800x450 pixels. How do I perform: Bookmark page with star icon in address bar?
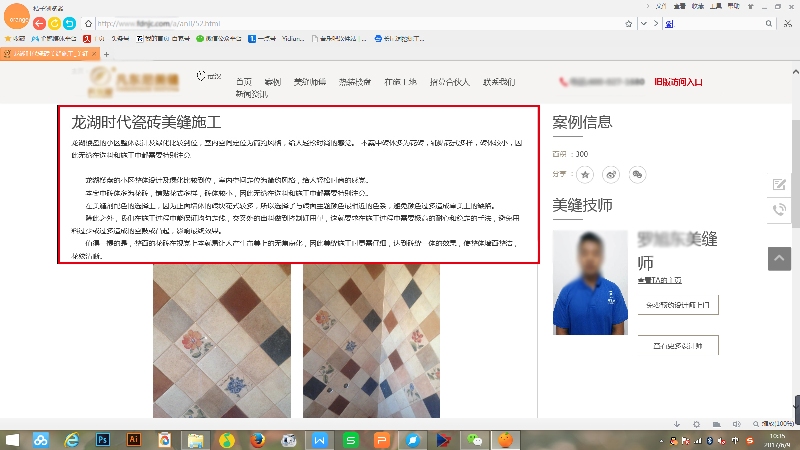[629, 23]
